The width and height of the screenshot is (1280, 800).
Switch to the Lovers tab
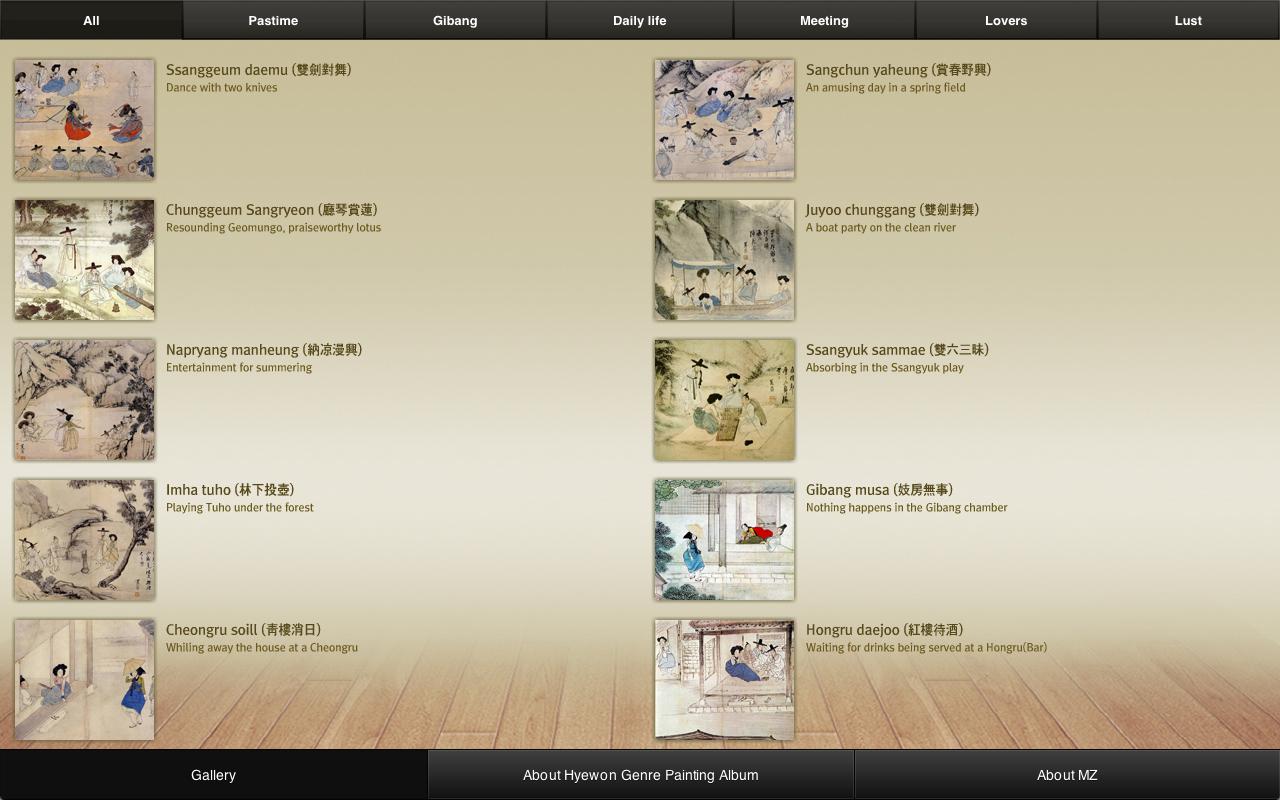[x=1006, y=20]
